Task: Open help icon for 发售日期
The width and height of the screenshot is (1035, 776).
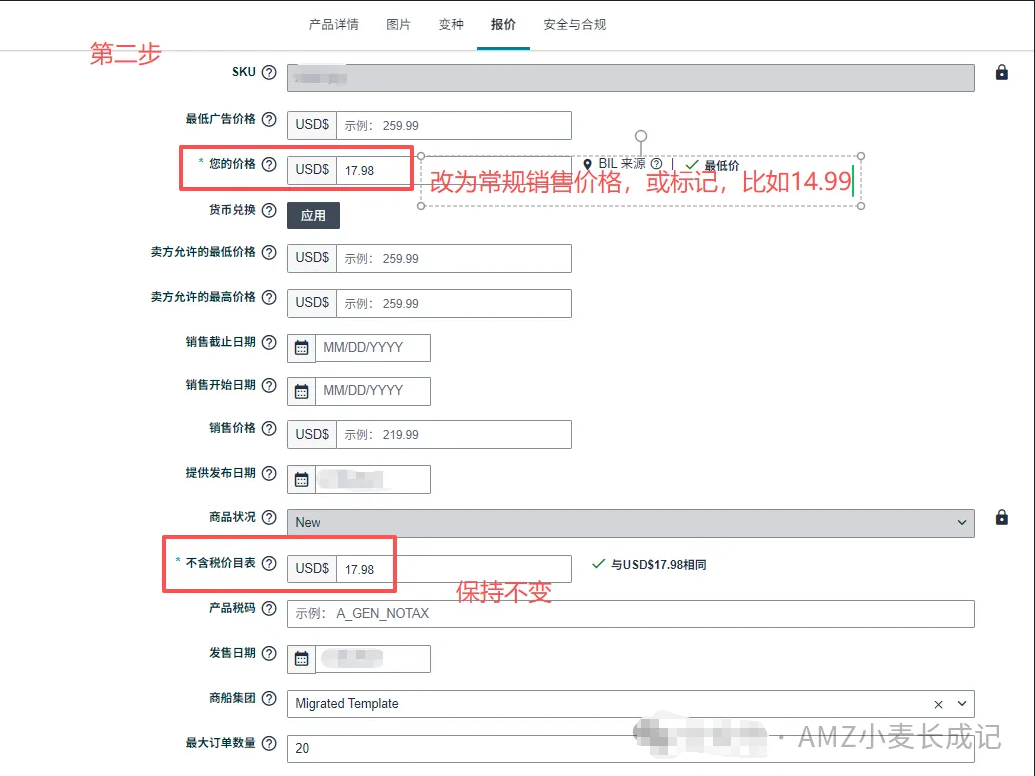Action: pos(269,653)
